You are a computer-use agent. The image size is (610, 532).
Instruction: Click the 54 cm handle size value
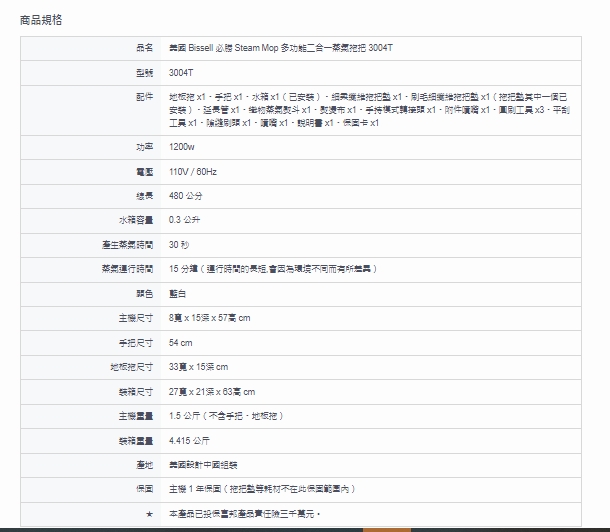(x=181, y=343)
